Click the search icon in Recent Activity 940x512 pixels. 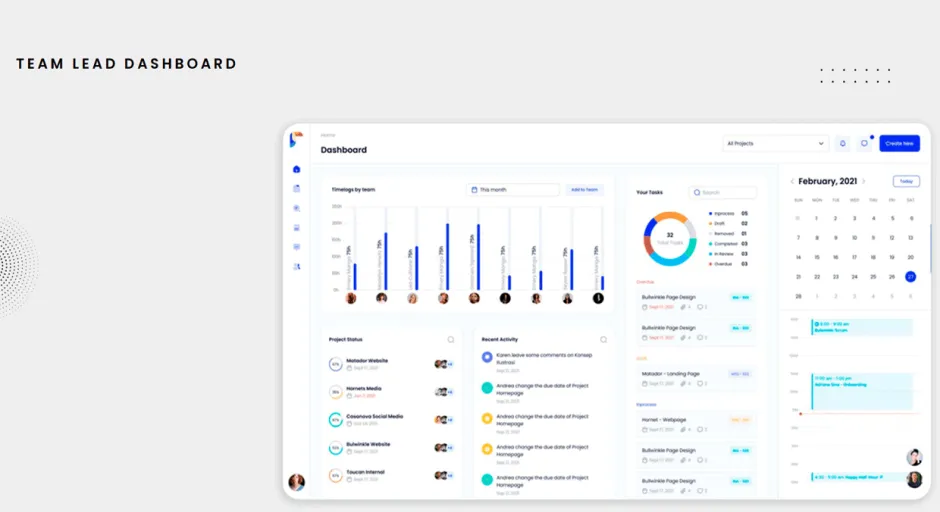[604, 340]
